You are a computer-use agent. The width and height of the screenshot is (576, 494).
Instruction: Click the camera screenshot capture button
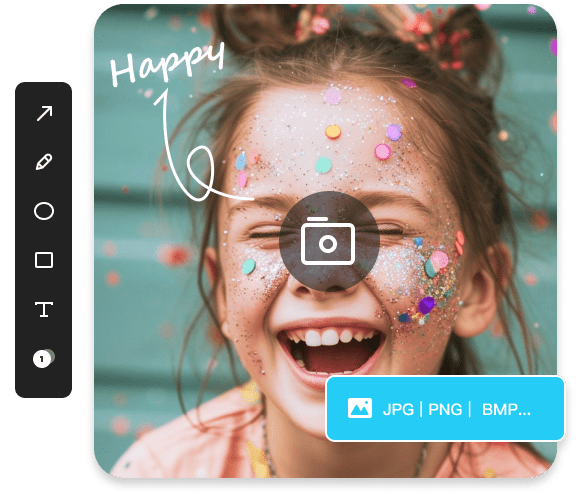point(329,241)
